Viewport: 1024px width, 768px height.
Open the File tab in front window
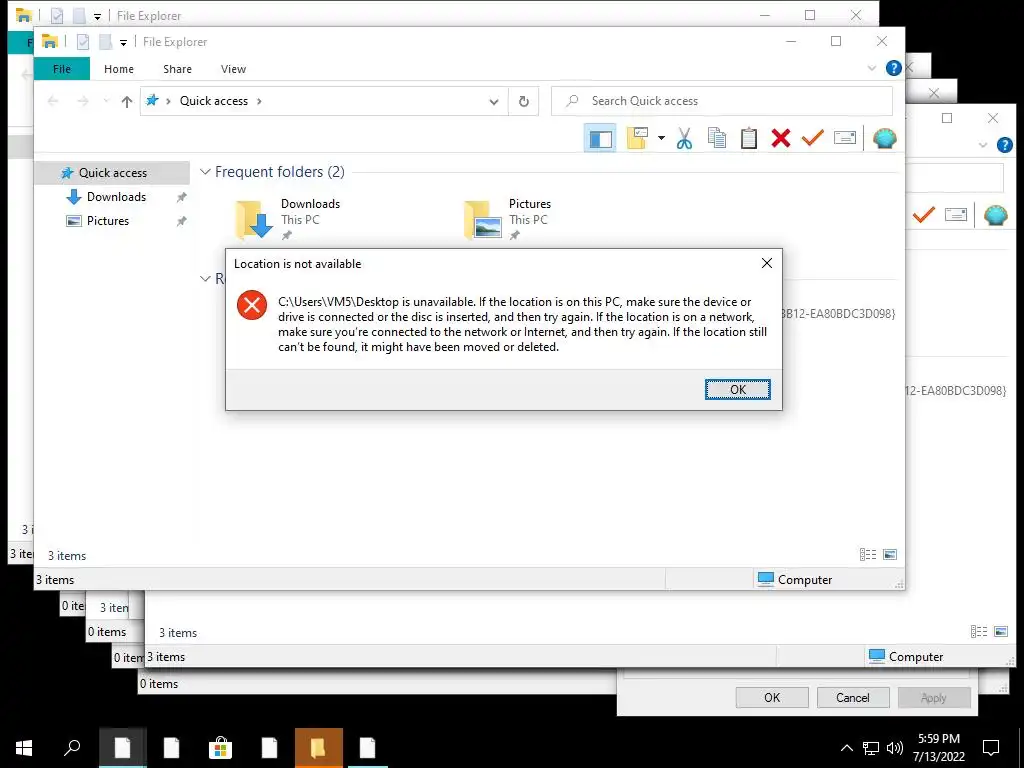pos(61,69)
